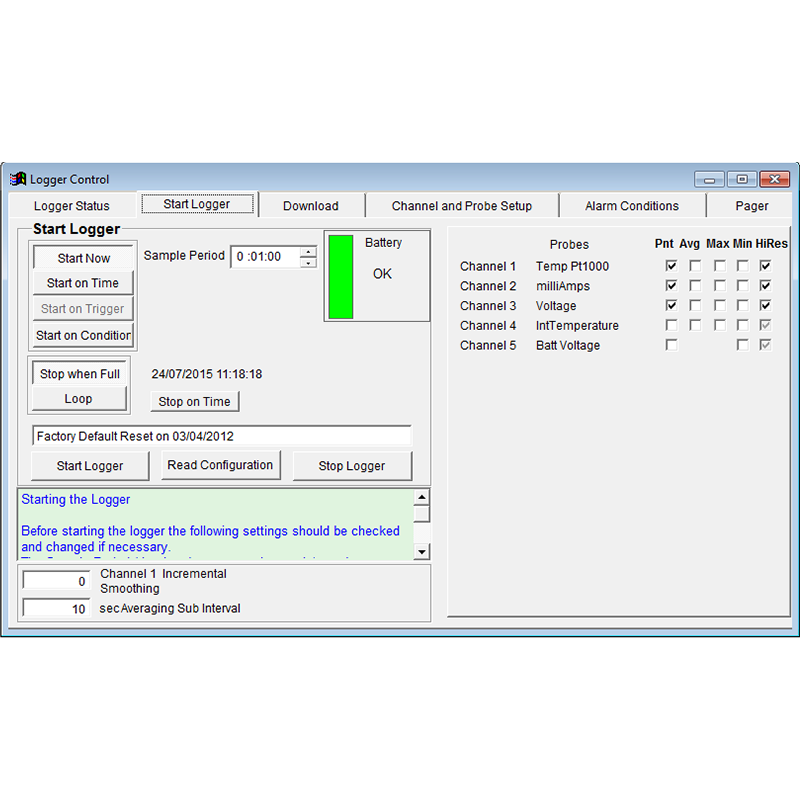Check Max checkbox for Channel 4 IntTemperature
800x800 pixels.
(x=719, y=326)
